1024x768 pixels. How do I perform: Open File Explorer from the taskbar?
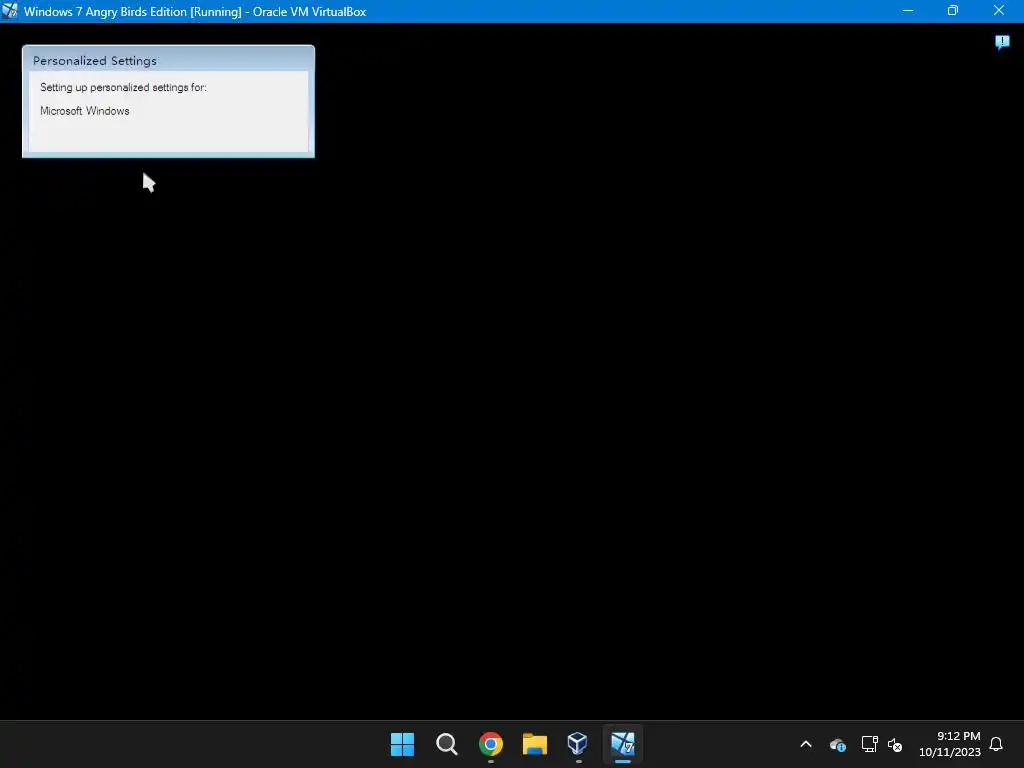click(x=534, y=744)
